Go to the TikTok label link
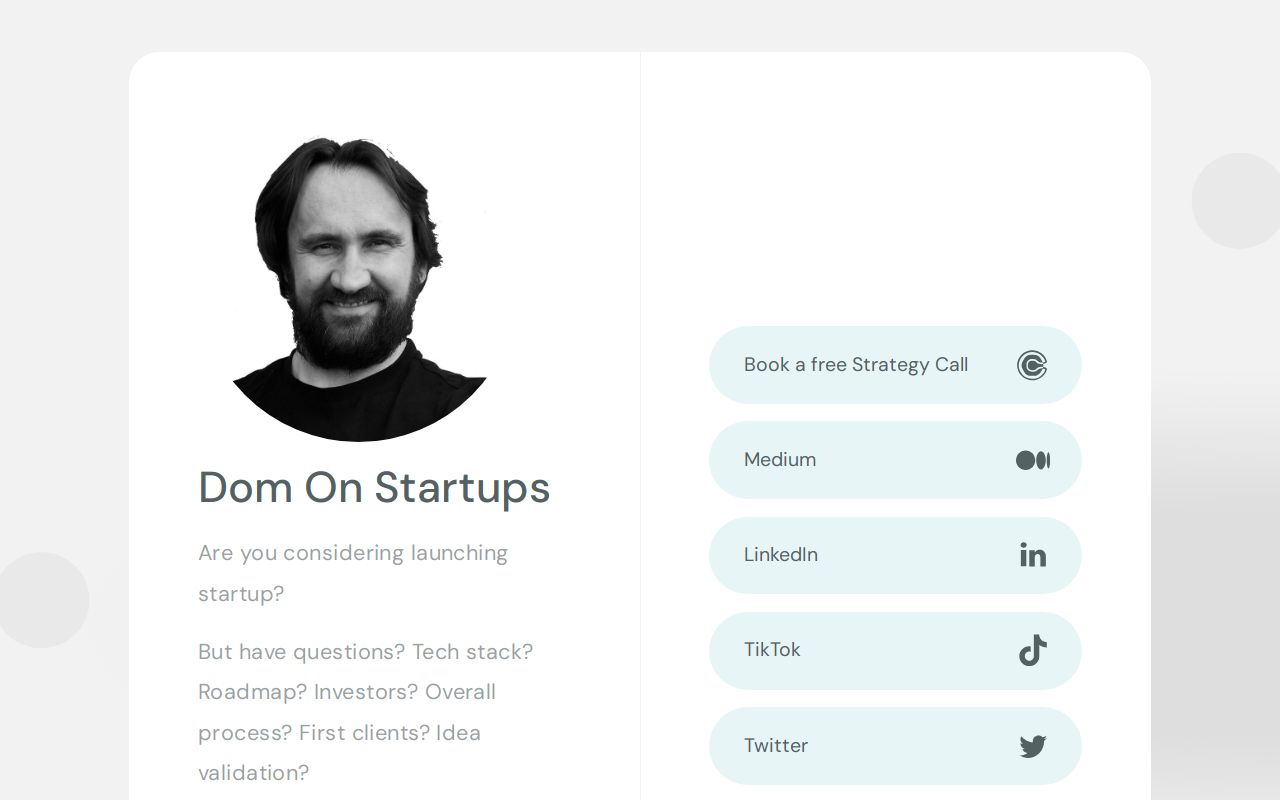Screen dimensions: 1280x800 [x=772, y=650]
